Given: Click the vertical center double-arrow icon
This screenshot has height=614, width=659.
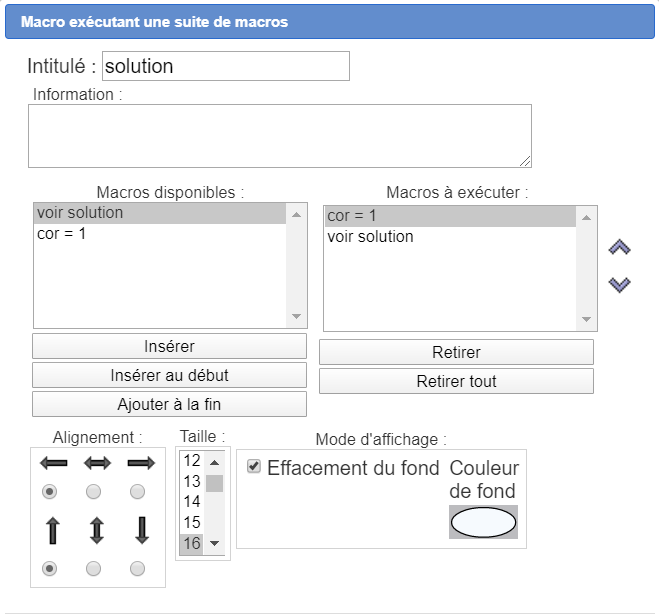Looking at the screenshot, I should point(96,529).
